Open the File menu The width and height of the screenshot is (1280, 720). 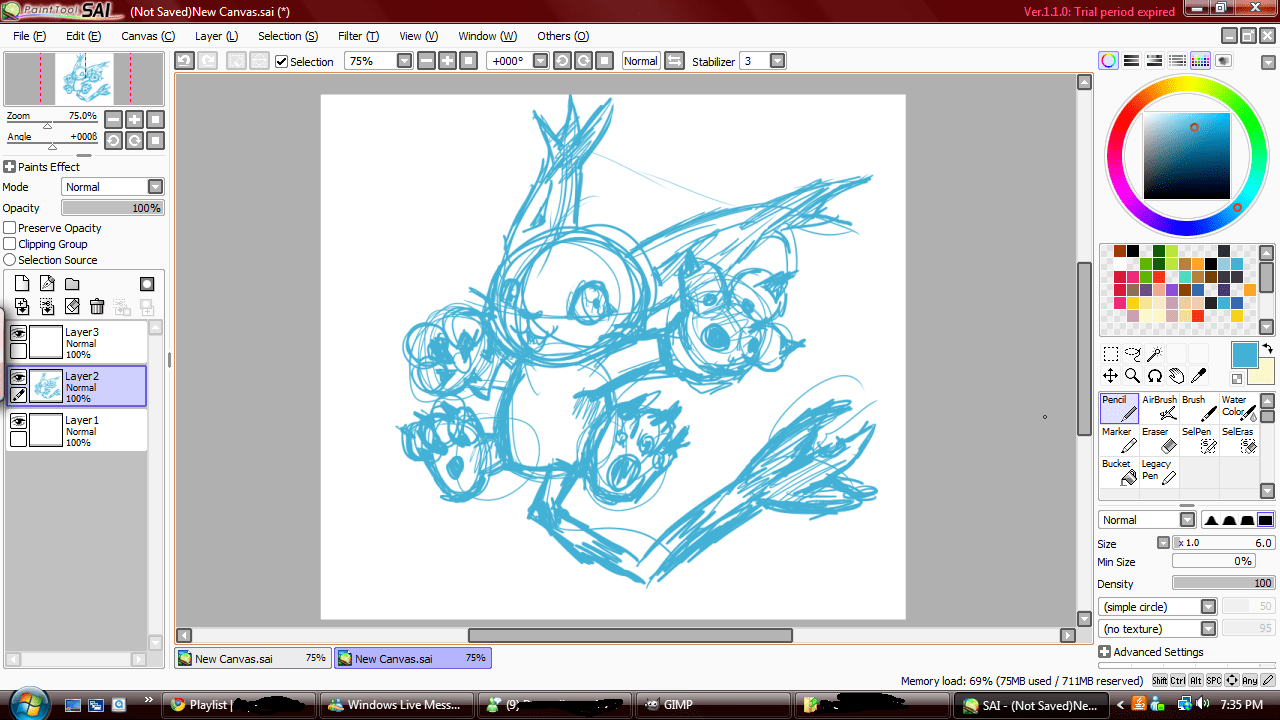point(29,36)
